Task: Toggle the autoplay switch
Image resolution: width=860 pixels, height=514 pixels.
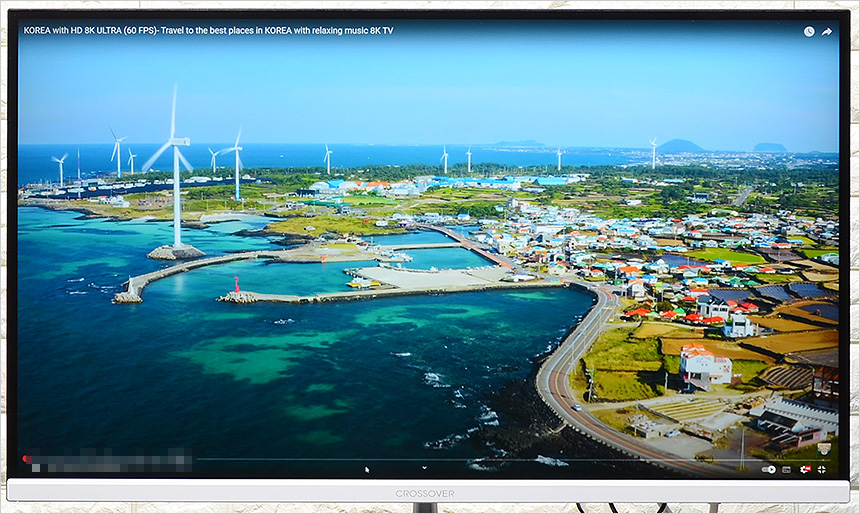Action: 768,469
